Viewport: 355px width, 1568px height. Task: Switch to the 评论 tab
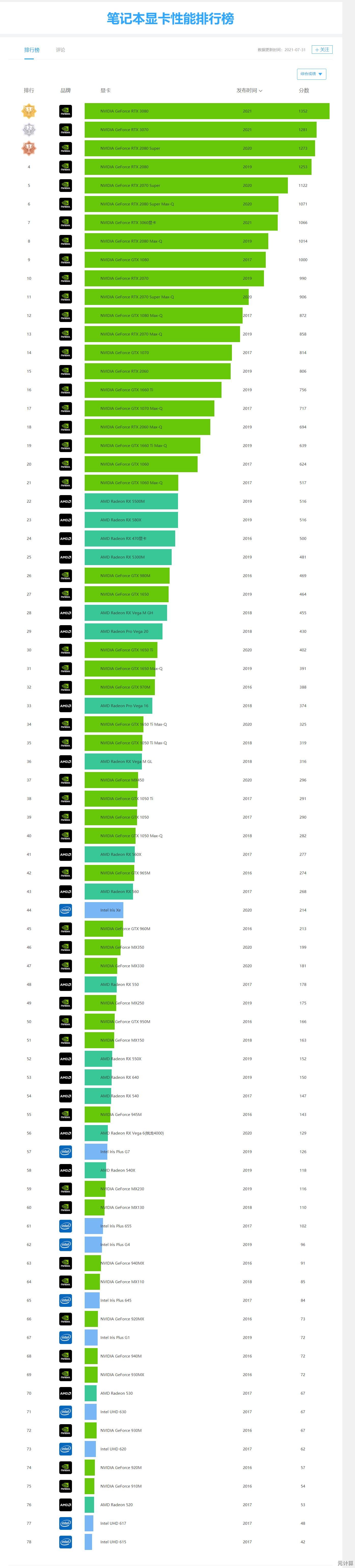[61, 50]
